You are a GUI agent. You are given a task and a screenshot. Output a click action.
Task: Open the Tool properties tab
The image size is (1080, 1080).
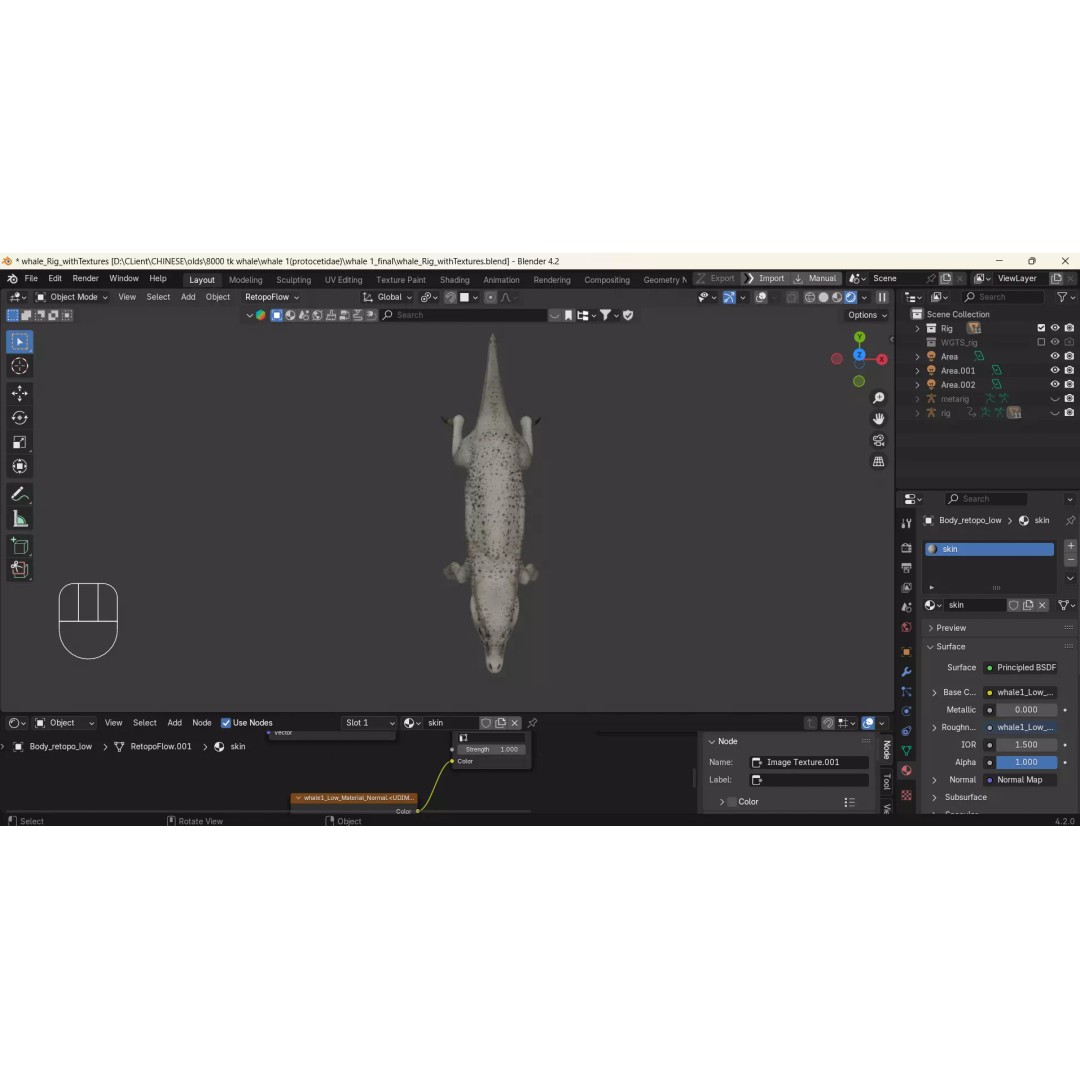pos(906,523)
